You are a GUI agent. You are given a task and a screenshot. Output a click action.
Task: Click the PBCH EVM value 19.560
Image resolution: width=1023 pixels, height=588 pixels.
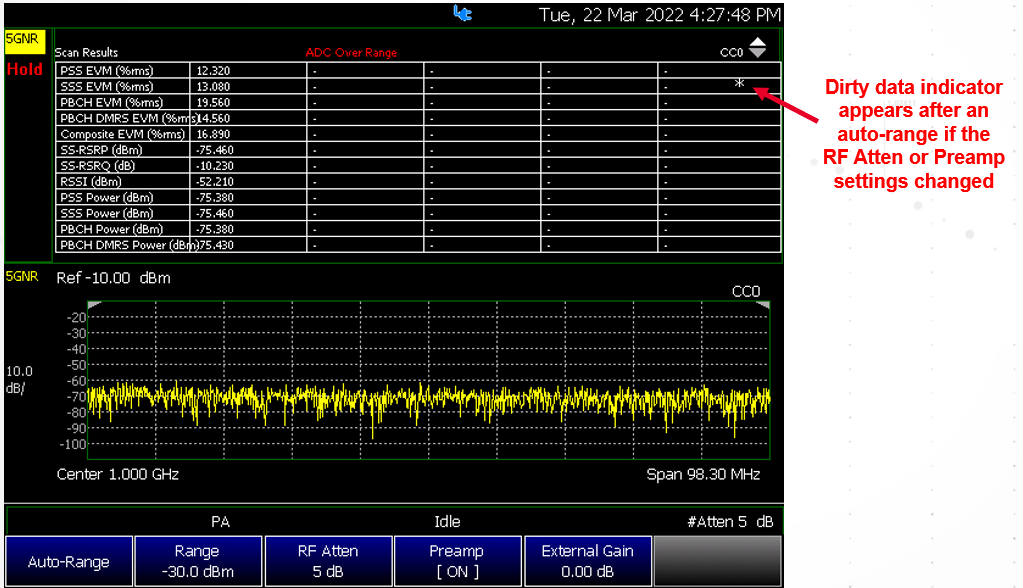[213, 102]
